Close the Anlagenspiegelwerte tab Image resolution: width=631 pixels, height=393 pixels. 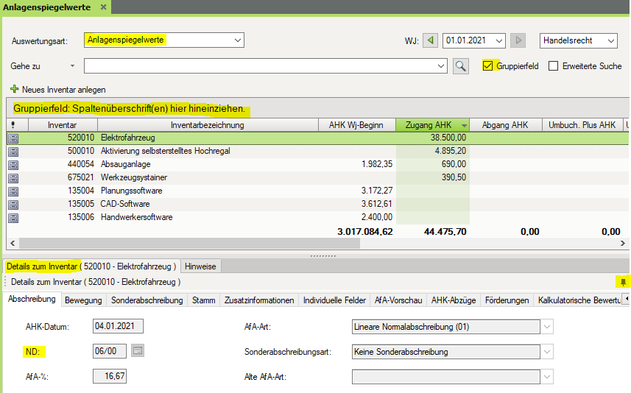[x=103, y=7]
